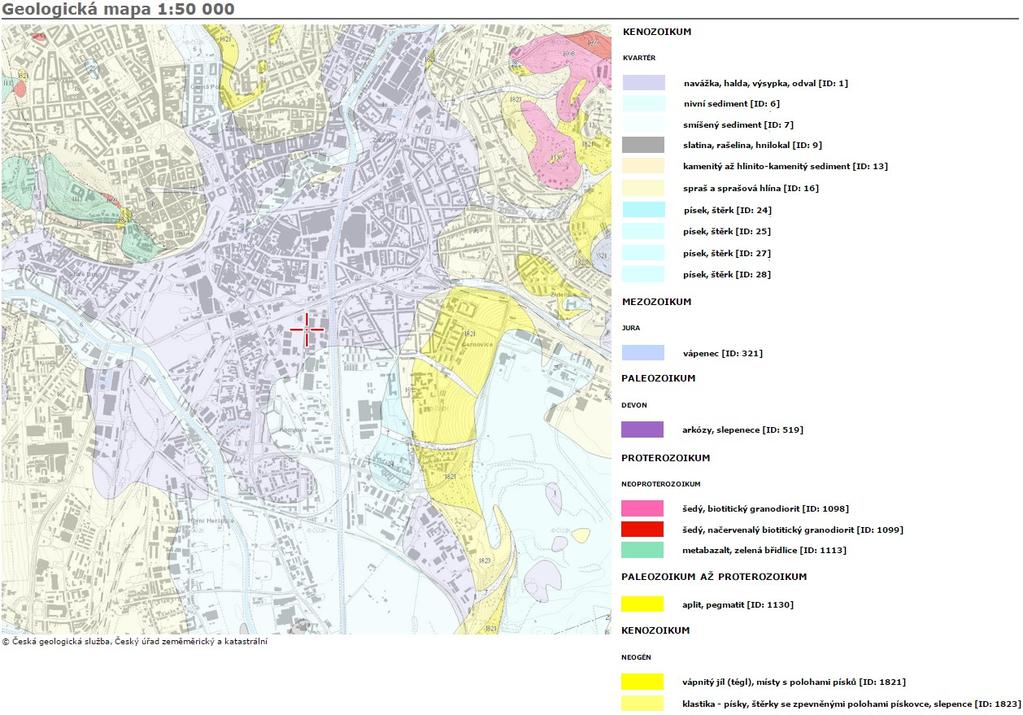
Task: Click the PROTEROZOIKUM legend heading
Action: [x=665, y=458]
